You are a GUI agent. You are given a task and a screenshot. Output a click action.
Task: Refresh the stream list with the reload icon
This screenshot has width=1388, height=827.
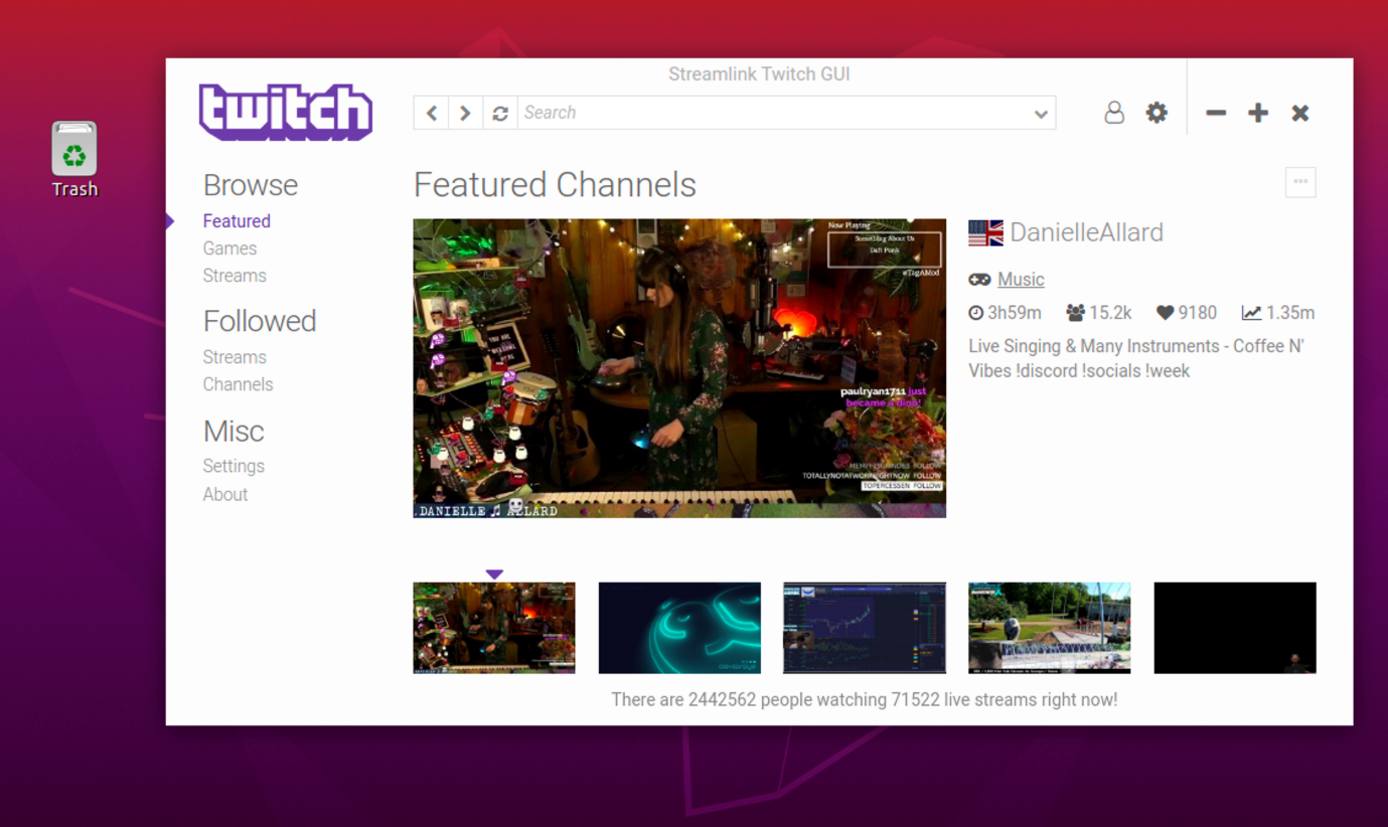coord(499,112)
